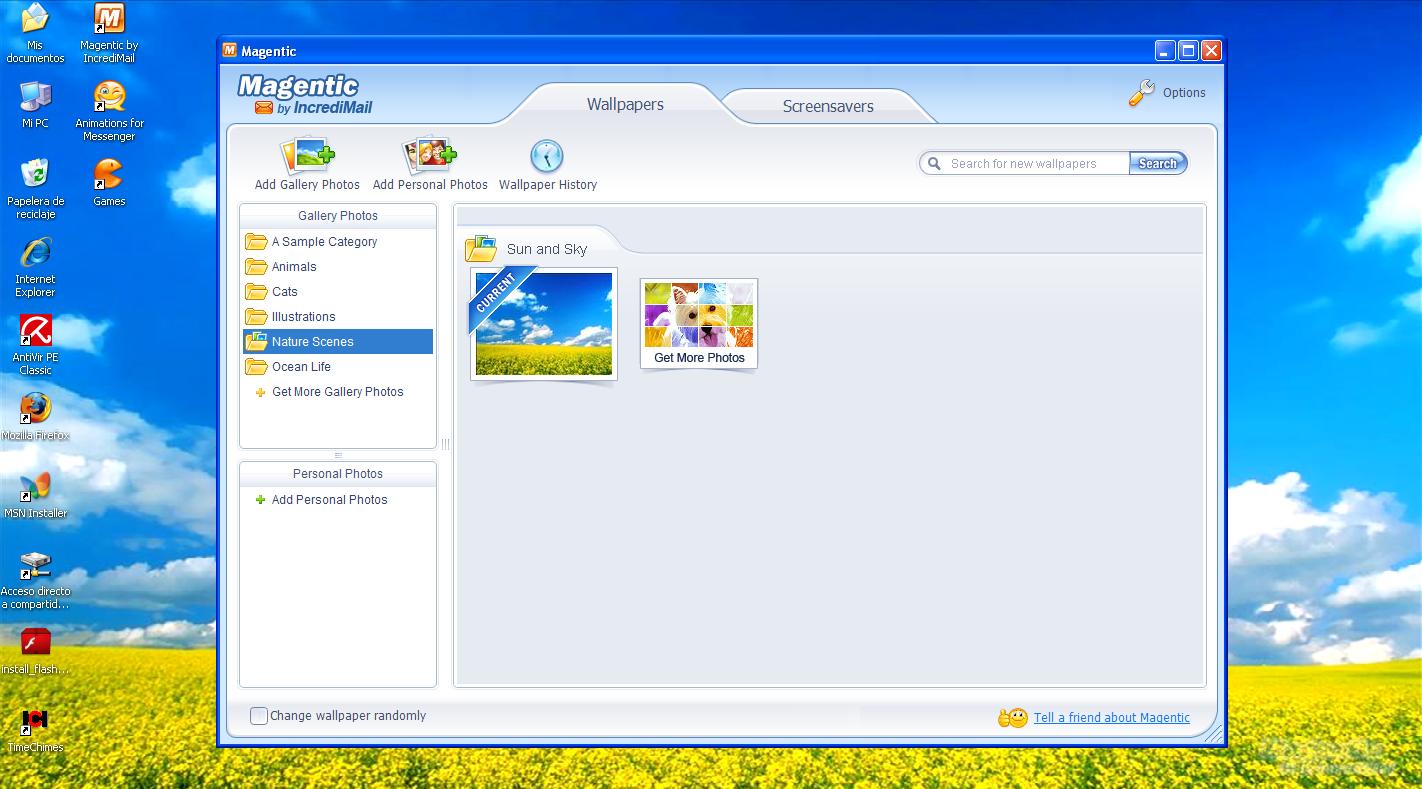Click Get More Gallery Photos link
Screen dimensions: 1422x789
(337, 392)
